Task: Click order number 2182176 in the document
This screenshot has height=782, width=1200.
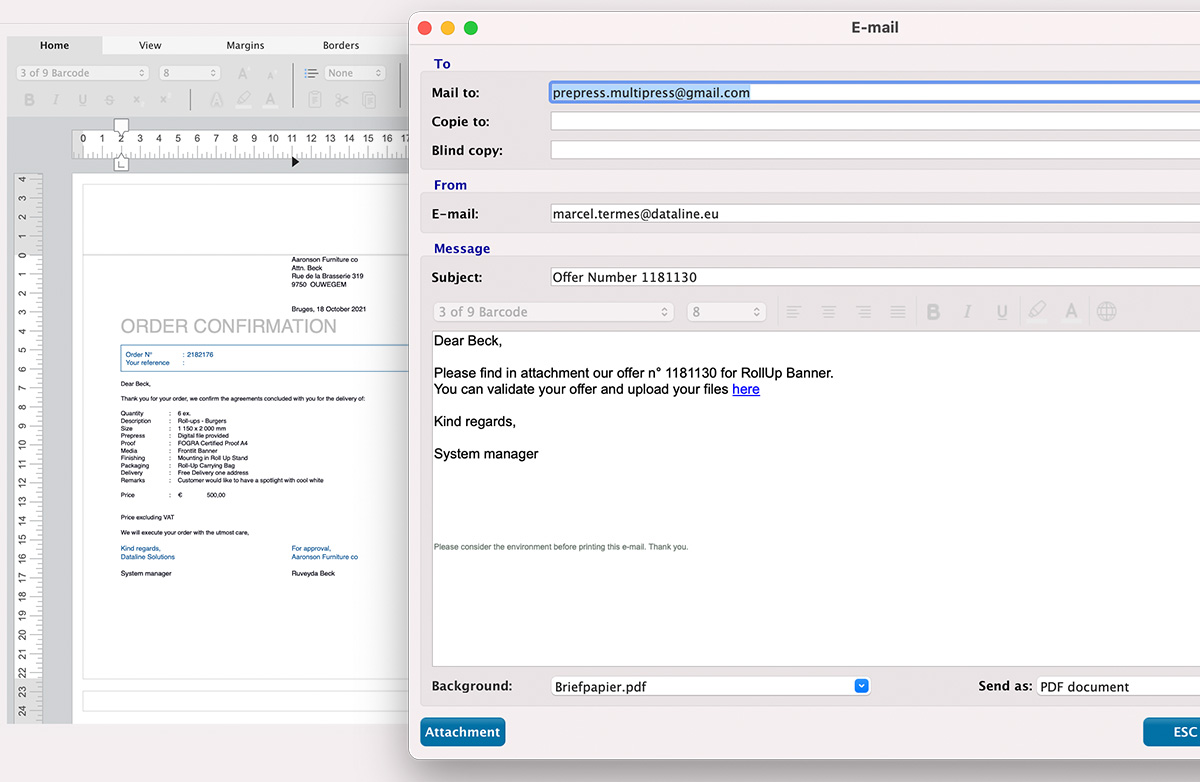Action: pyautogui.click(x=199, y=355)
